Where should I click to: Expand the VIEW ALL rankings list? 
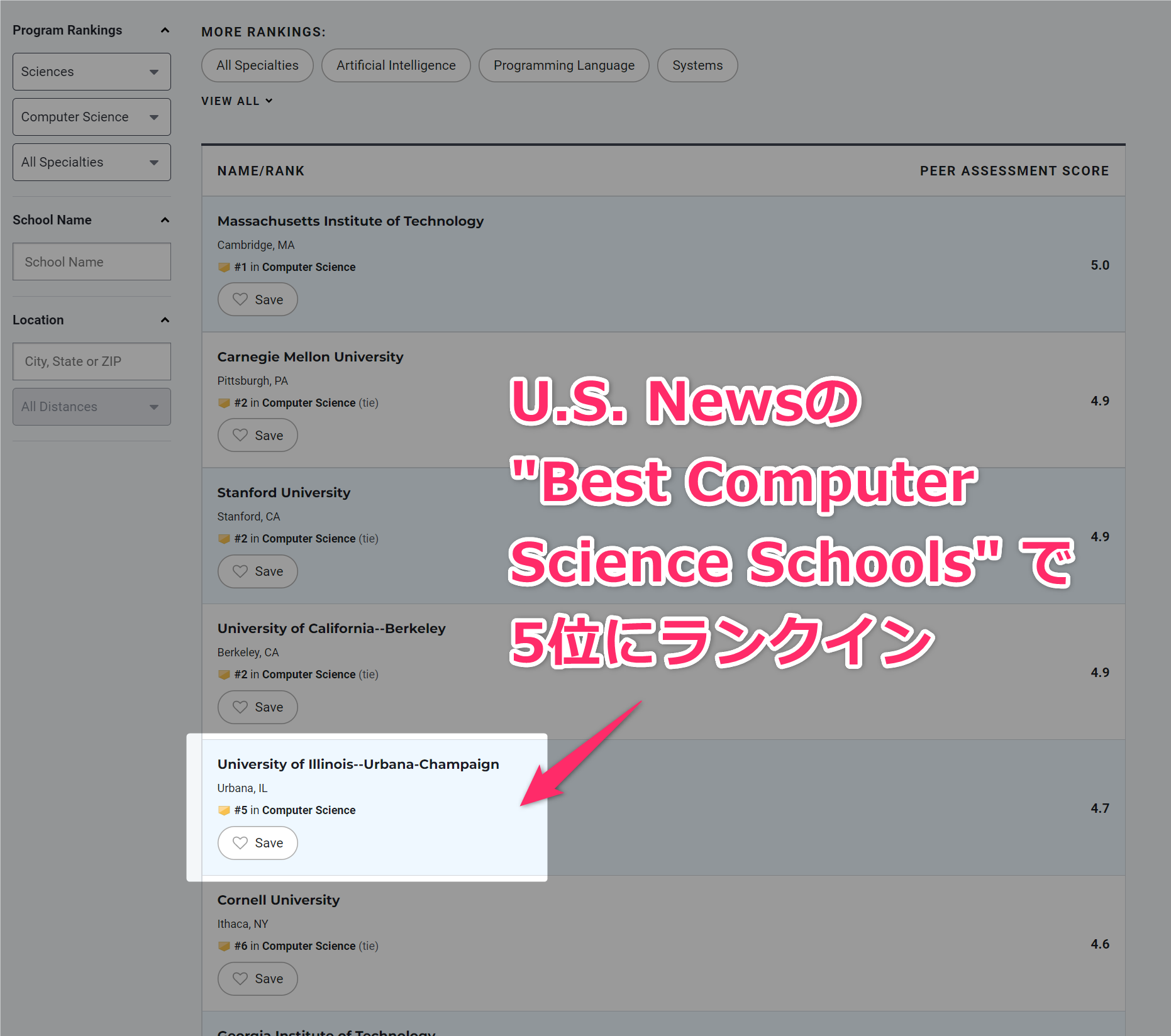click(237, 101)
